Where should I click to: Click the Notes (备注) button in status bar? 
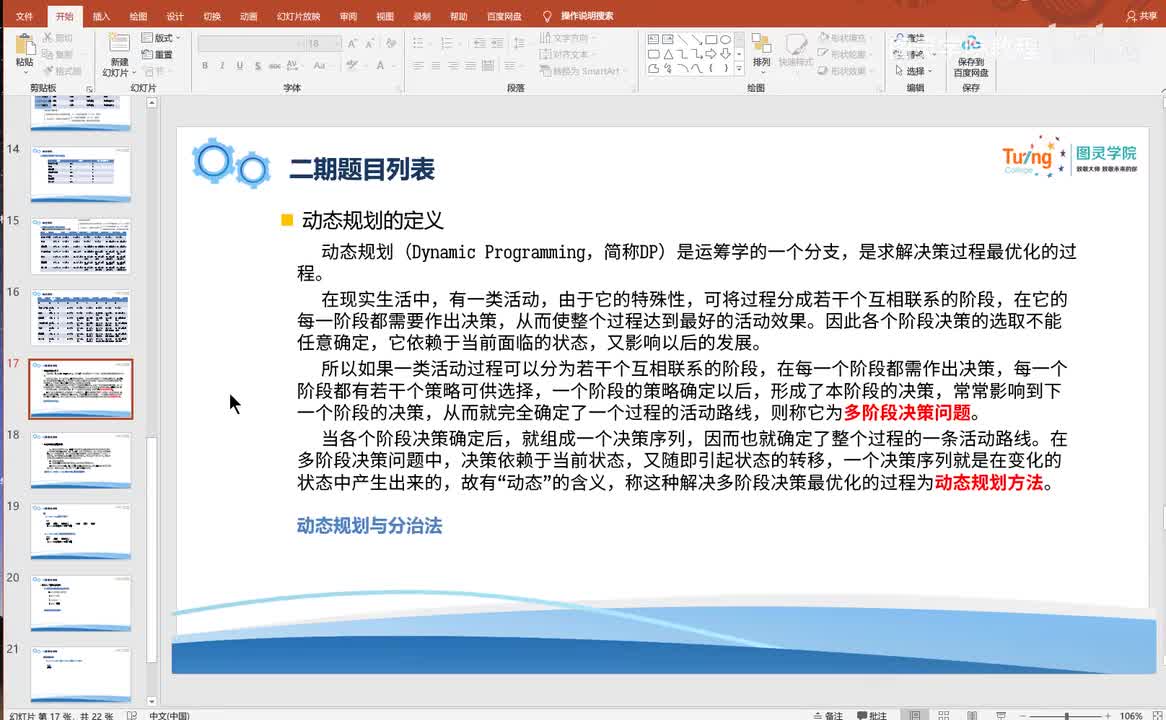point(828,715)
